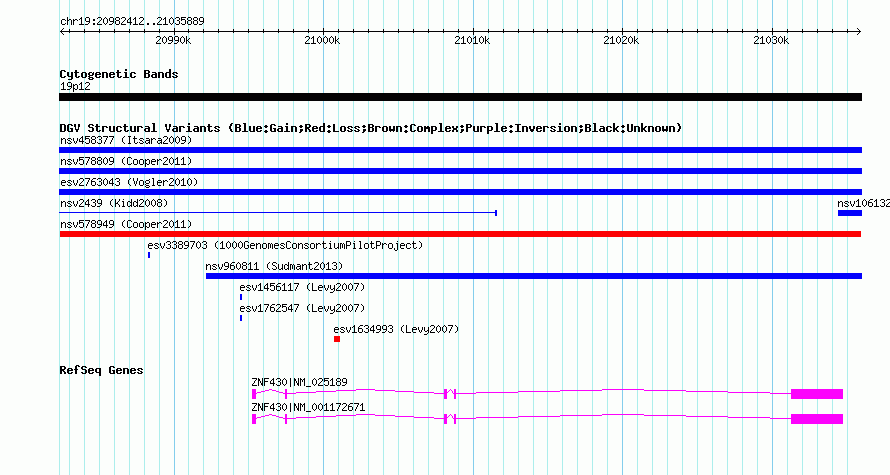Image resolution: width=890 pixels, height=475 pixels.
Task: Click the nsv578949 (Cooper2011) label
Action: click(x=126, y=224)
